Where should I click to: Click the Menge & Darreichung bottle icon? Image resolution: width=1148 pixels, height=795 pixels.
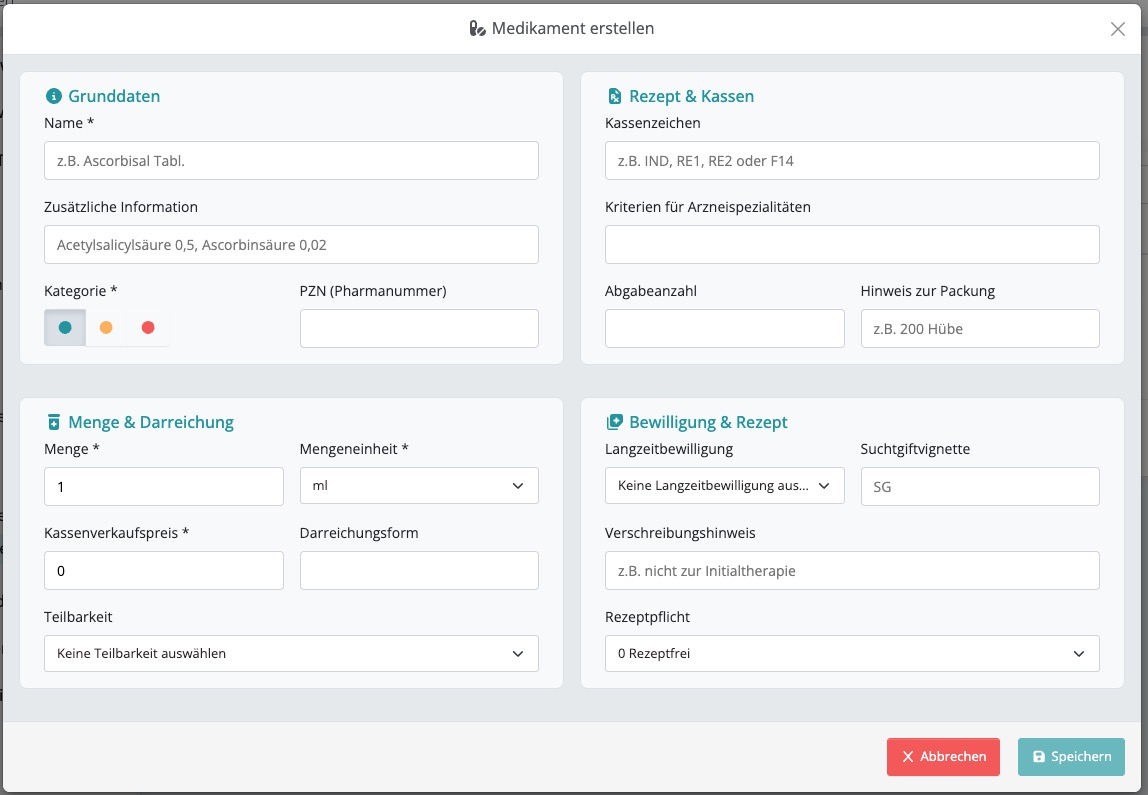pos(53,422)
